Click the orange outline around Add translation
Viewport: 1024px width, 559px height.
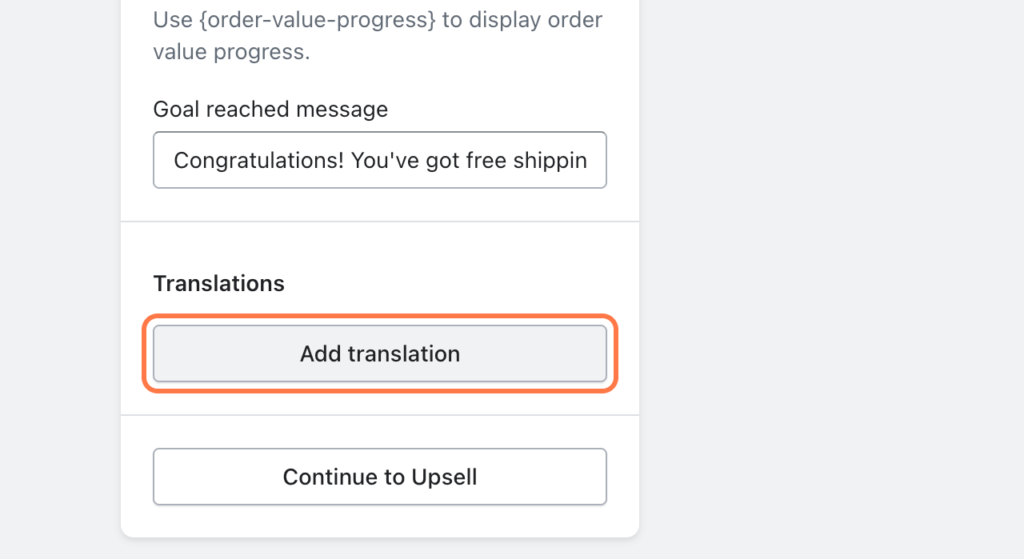(x=380, y=319)
